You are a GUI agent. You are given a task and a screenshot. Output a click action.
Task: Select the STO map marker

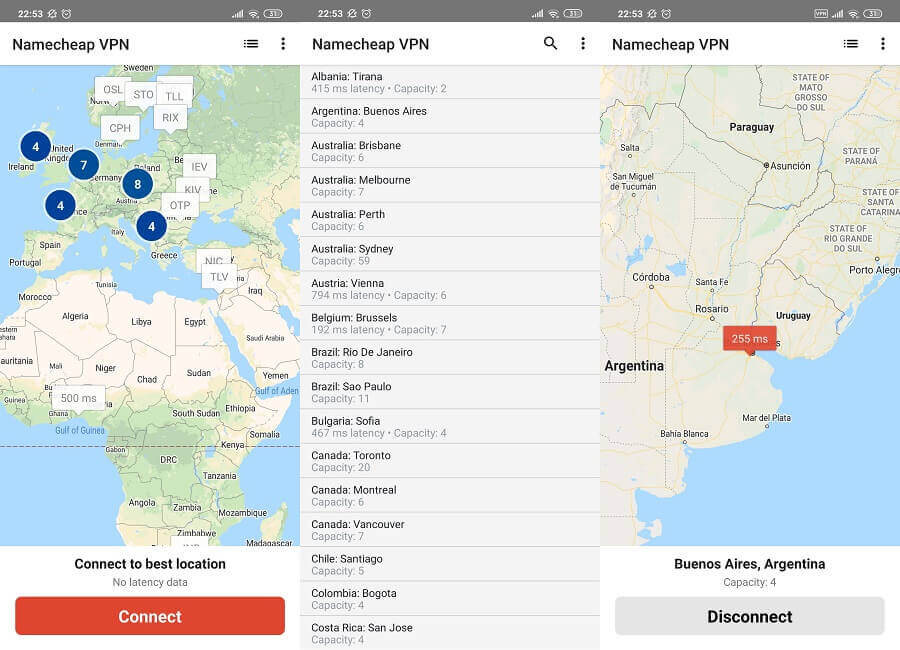[143, 95]
